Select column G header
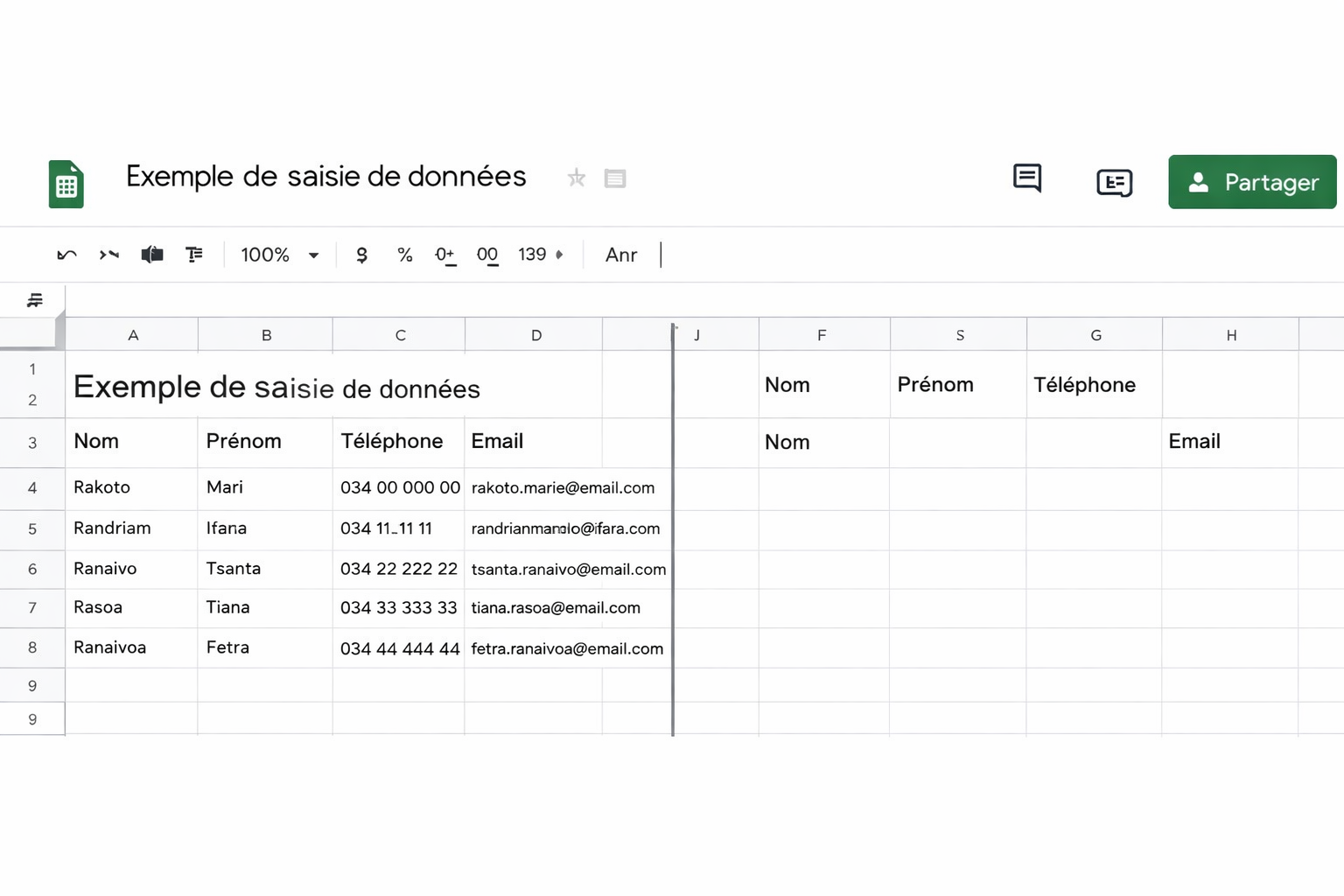 tap(1095, 335)
